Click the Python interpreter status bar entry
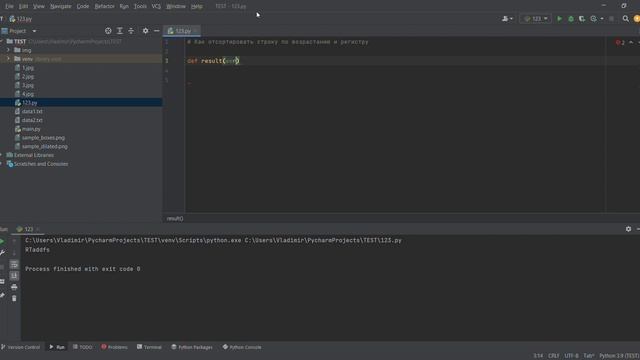The width and height of the screenshot is (640, 360). click(619, 356)
